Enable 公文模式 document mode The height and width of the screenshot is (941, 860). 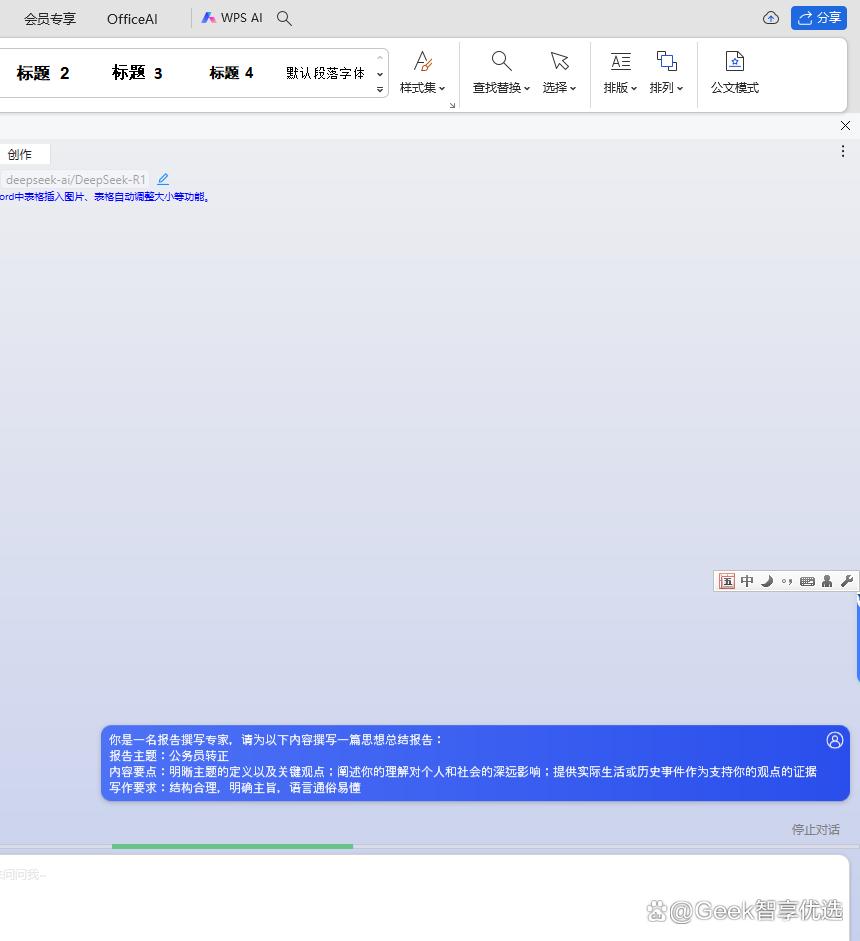coord(735,73)
